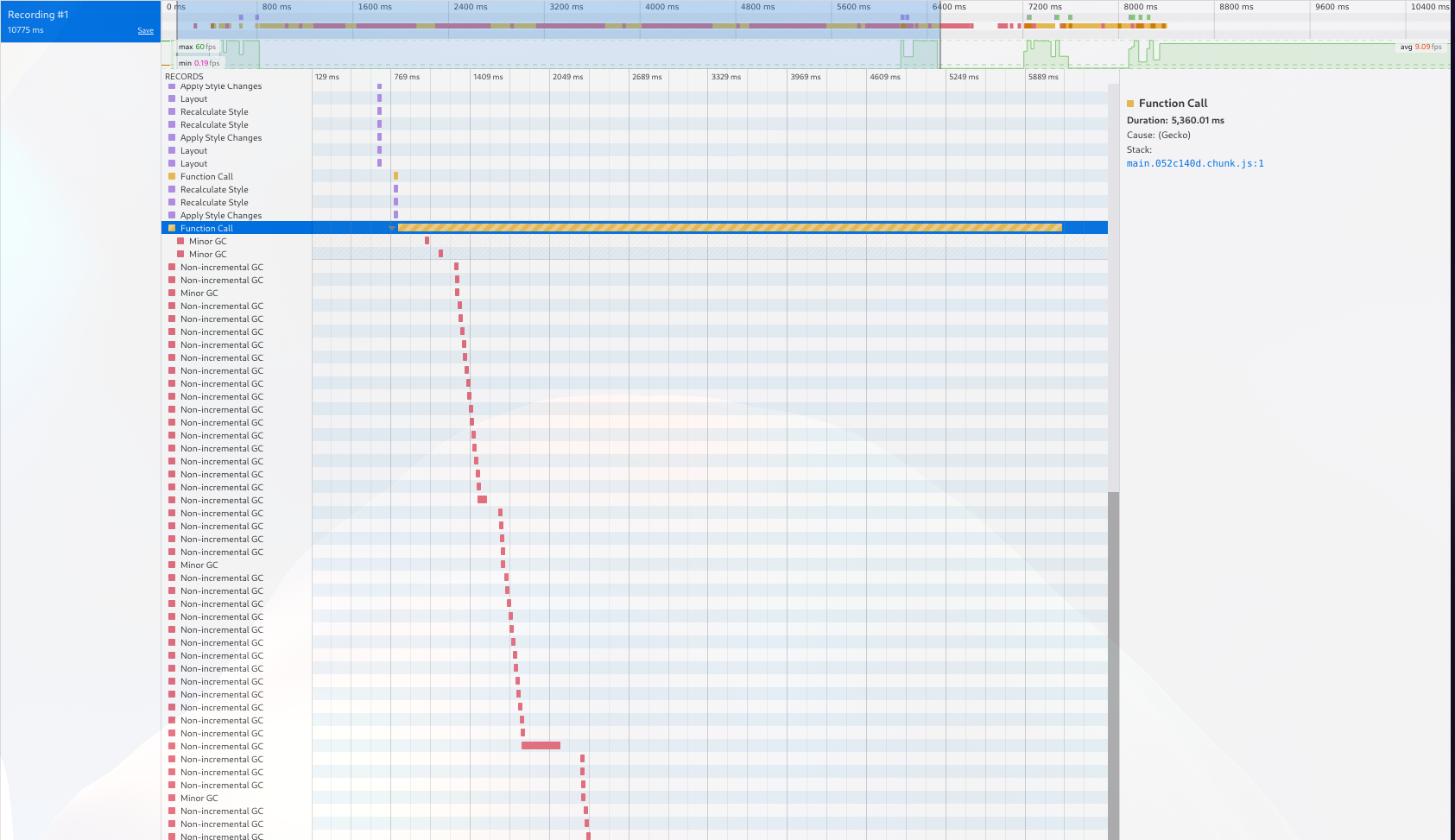Click the longest red GC bar in the waterfall
1455x840 pixels.
541,746
